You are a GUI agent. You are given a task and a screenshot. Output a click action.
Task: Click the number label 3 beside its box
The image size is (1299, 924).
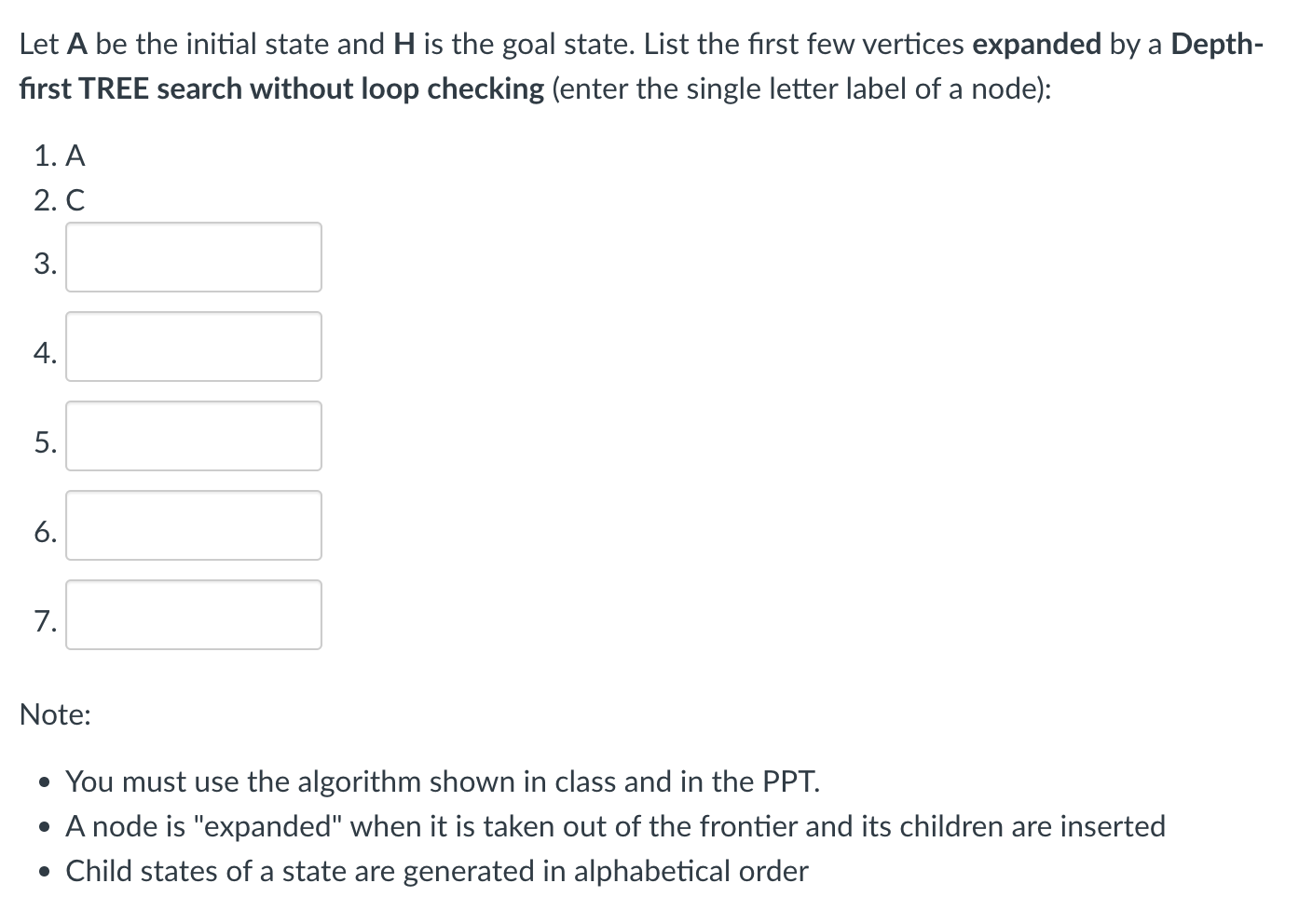(45, 265)
